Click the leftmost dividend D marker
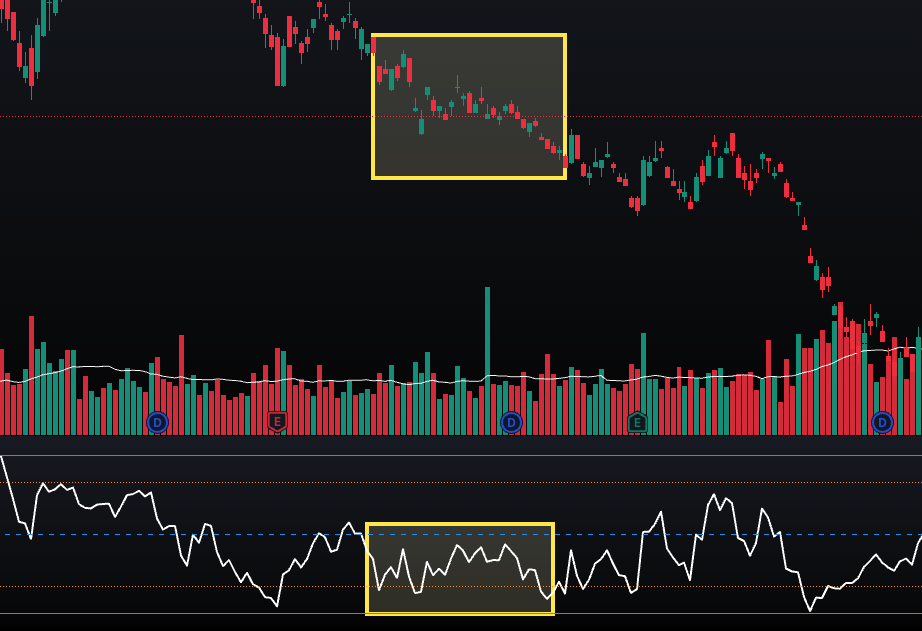 pyautogui.click(x=157, y=422)
